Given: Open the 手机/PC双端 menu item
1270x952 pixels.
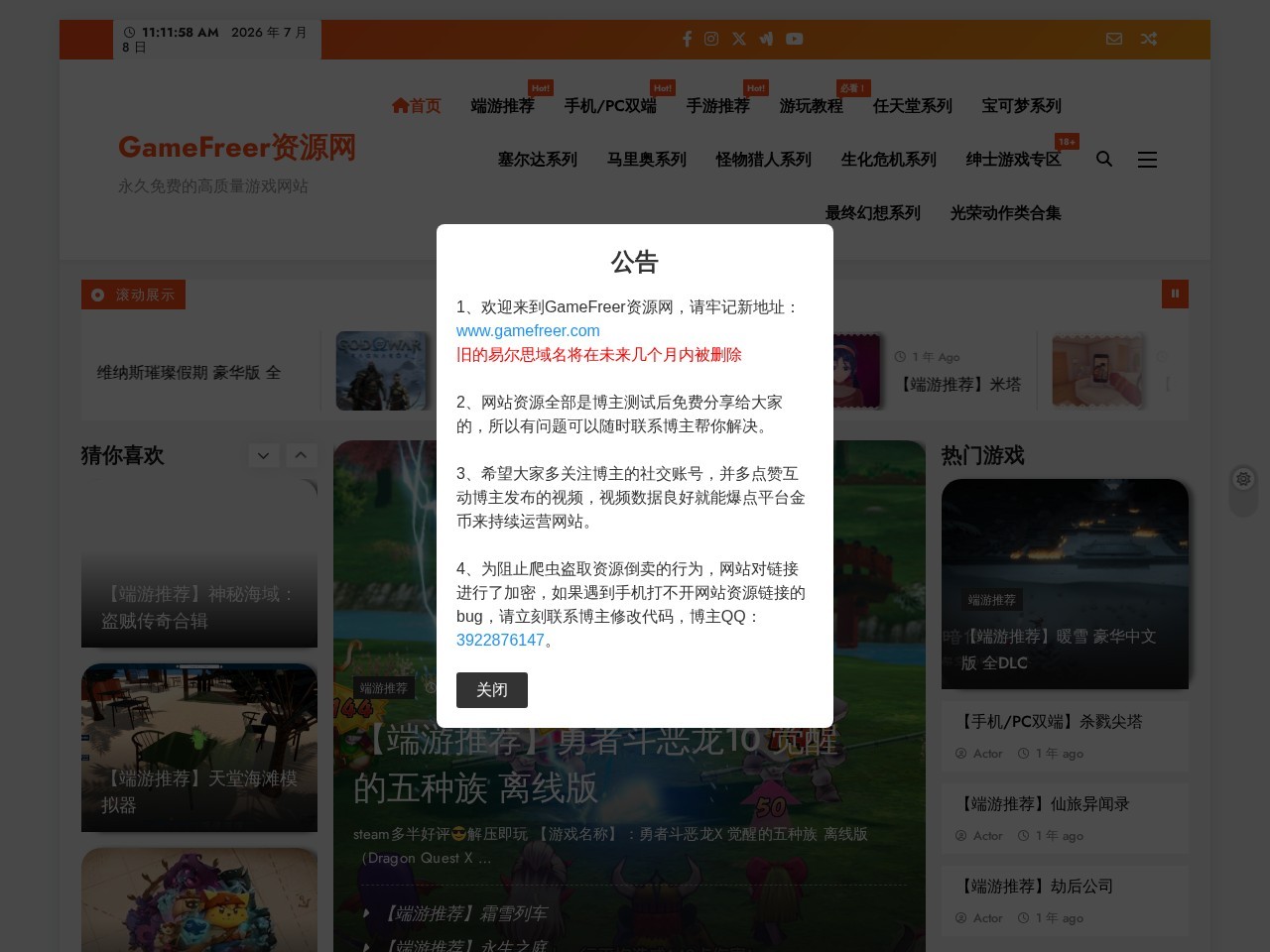Looking at the screenshot, I should coord(610,105).
